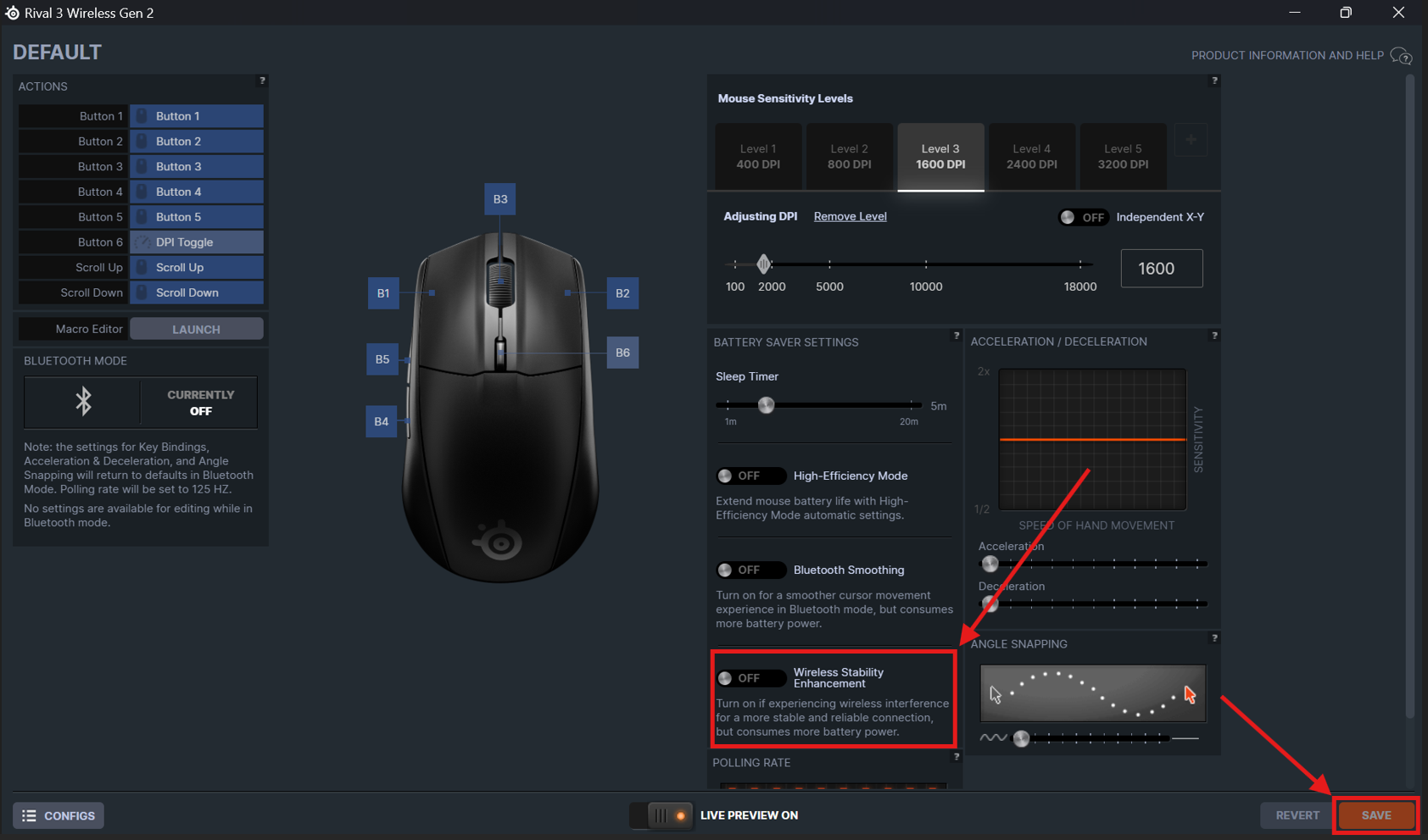Open Scroll Up action dropdown

197,268
